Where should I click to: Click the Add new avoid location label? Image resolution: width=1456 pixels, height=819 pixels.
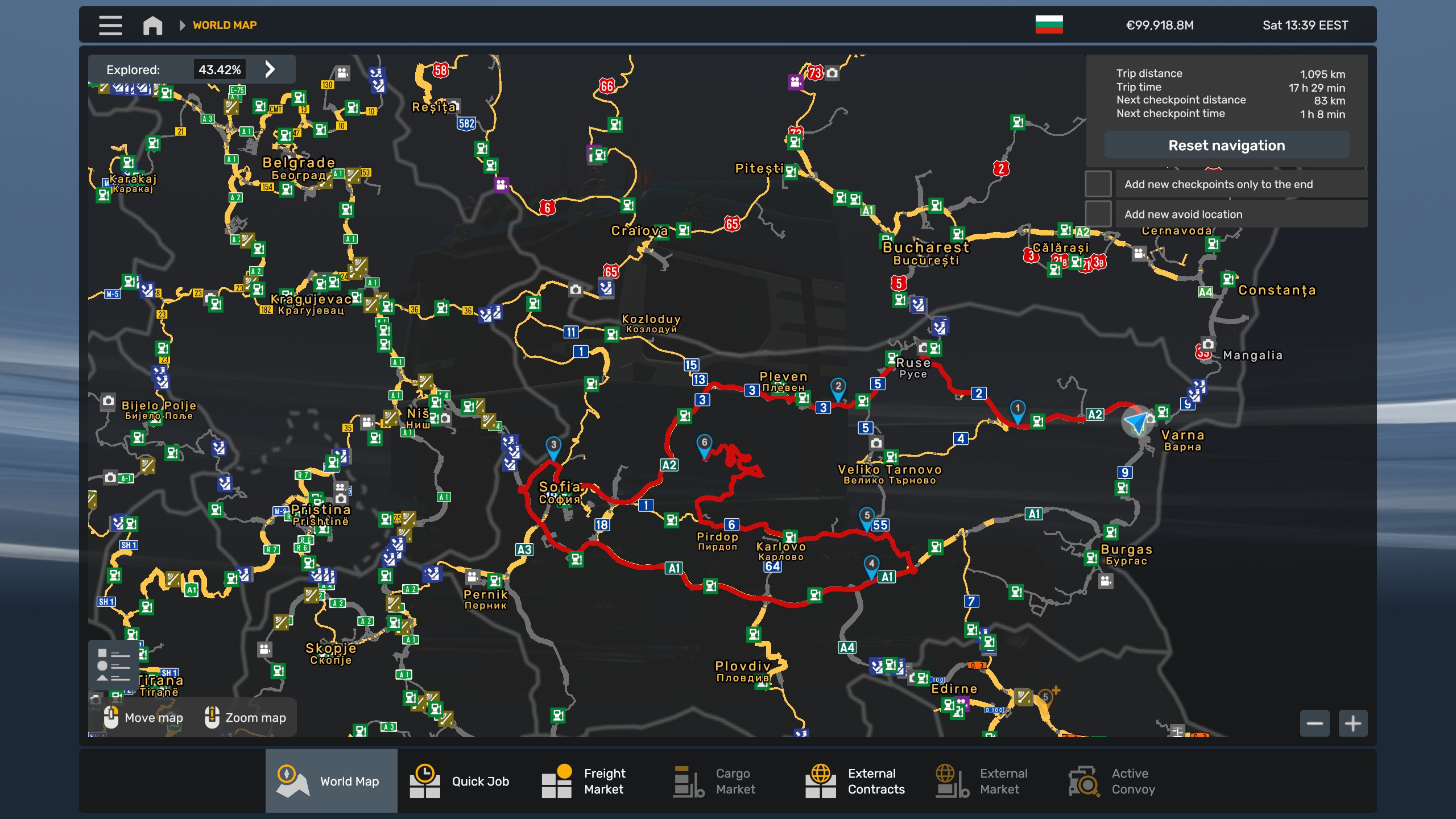[x=1183, y=214]
